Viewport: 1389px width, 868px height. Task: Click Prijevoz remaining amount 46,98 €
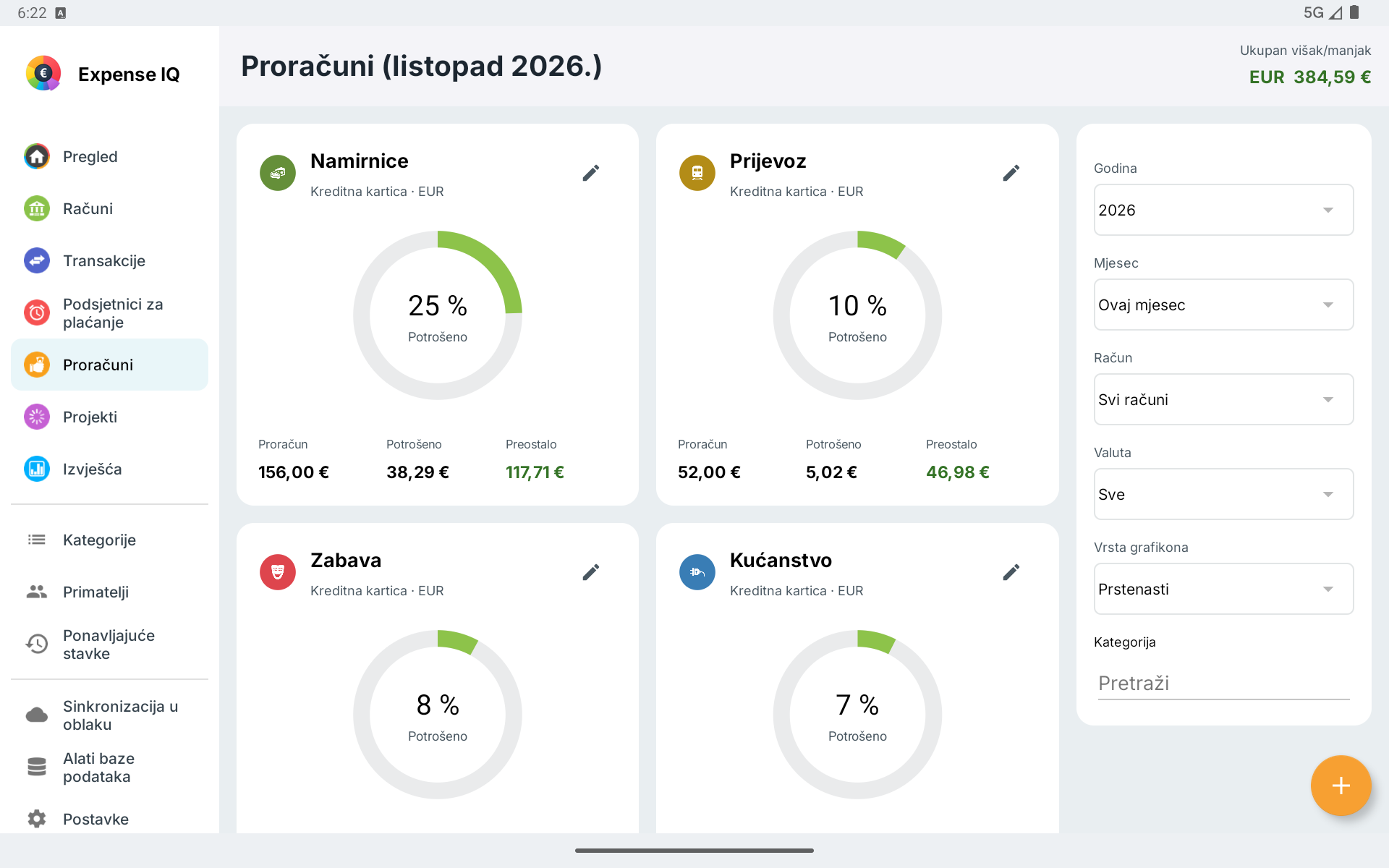[x=958, y=472]
